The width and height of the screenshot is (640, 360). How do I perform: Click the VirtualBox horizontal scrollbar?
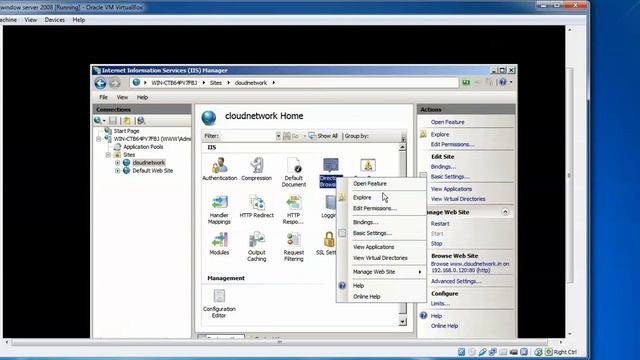280,342
